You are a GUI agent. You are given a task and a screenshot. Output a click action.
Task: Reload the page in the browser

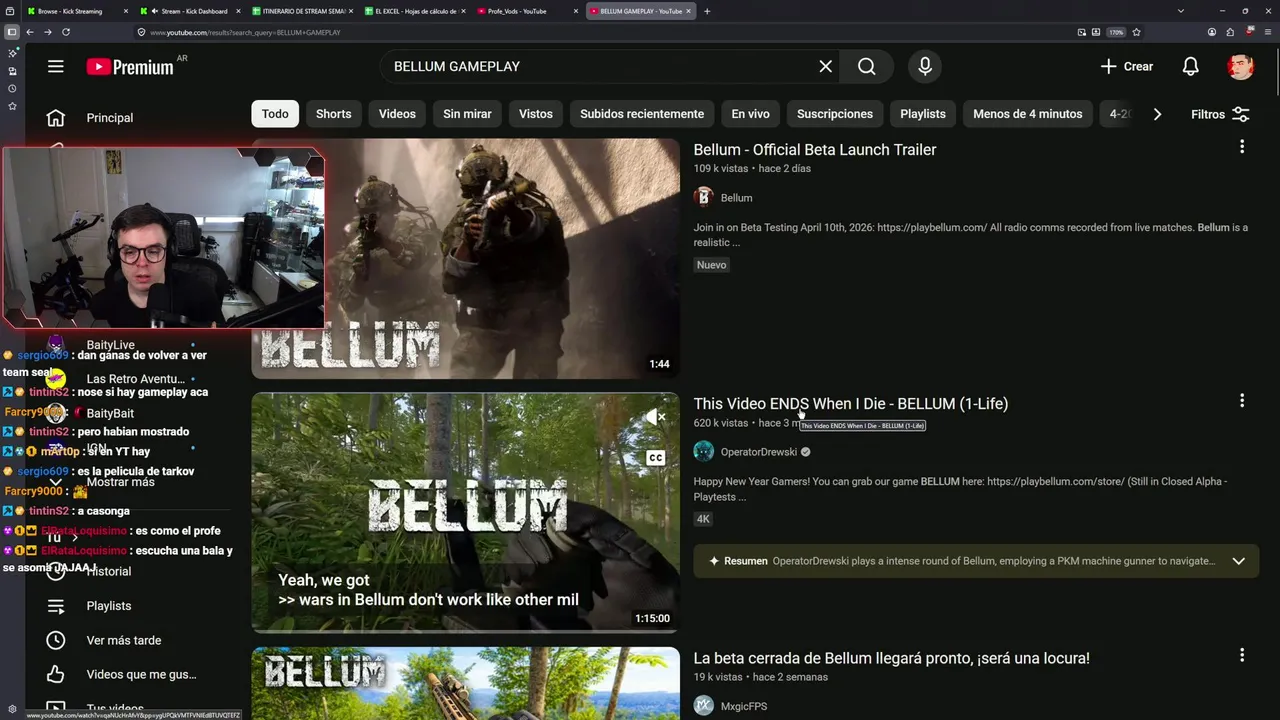66,32
